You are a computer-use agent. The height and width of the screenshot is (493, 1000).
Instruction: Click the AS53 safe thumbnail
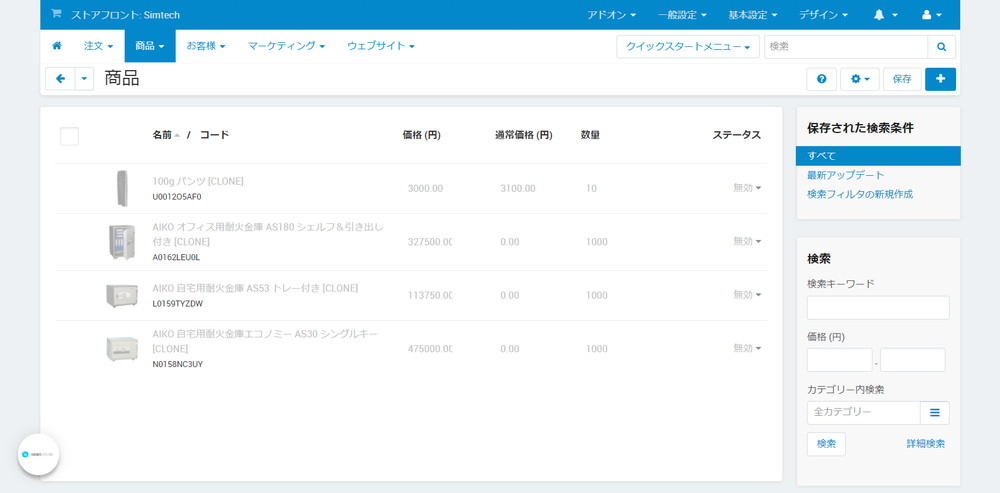[122, 295]
